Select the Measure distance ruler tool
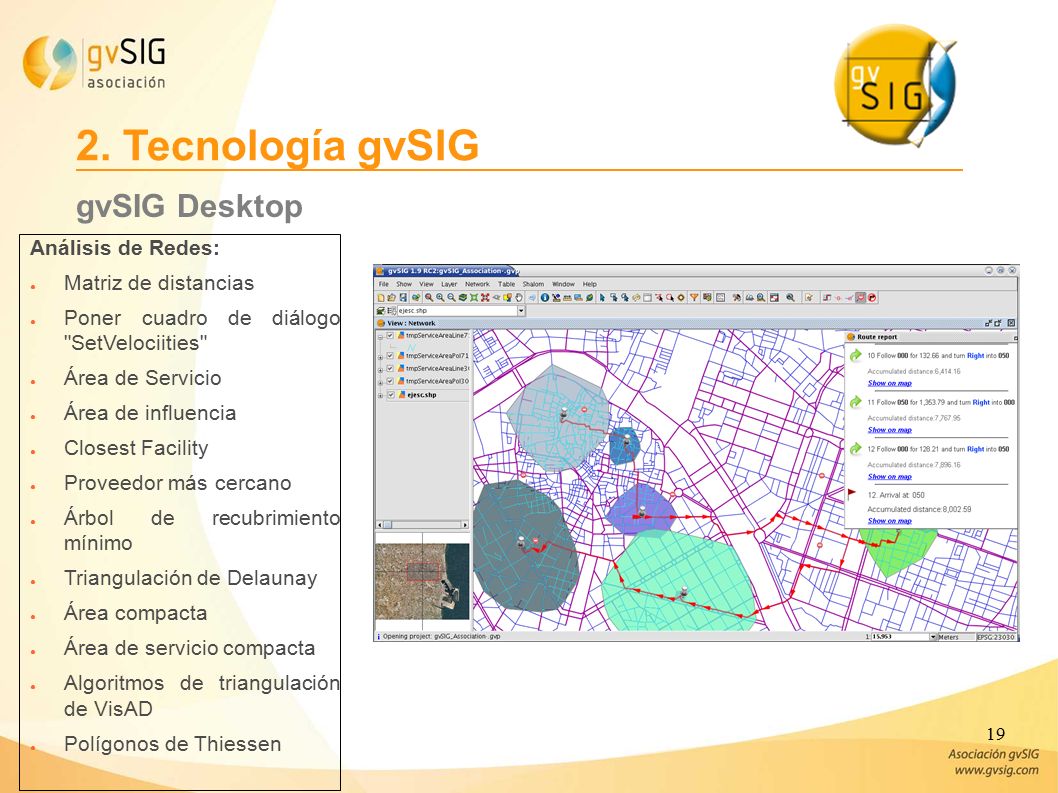1058x793 pixels. click(x=567, y=298)
